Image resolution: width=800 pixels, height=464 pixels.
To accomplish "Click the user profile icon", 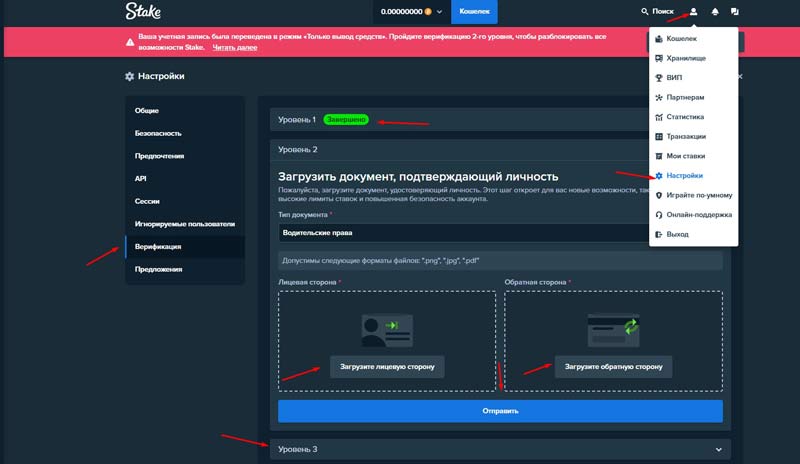I will [694, 12].
